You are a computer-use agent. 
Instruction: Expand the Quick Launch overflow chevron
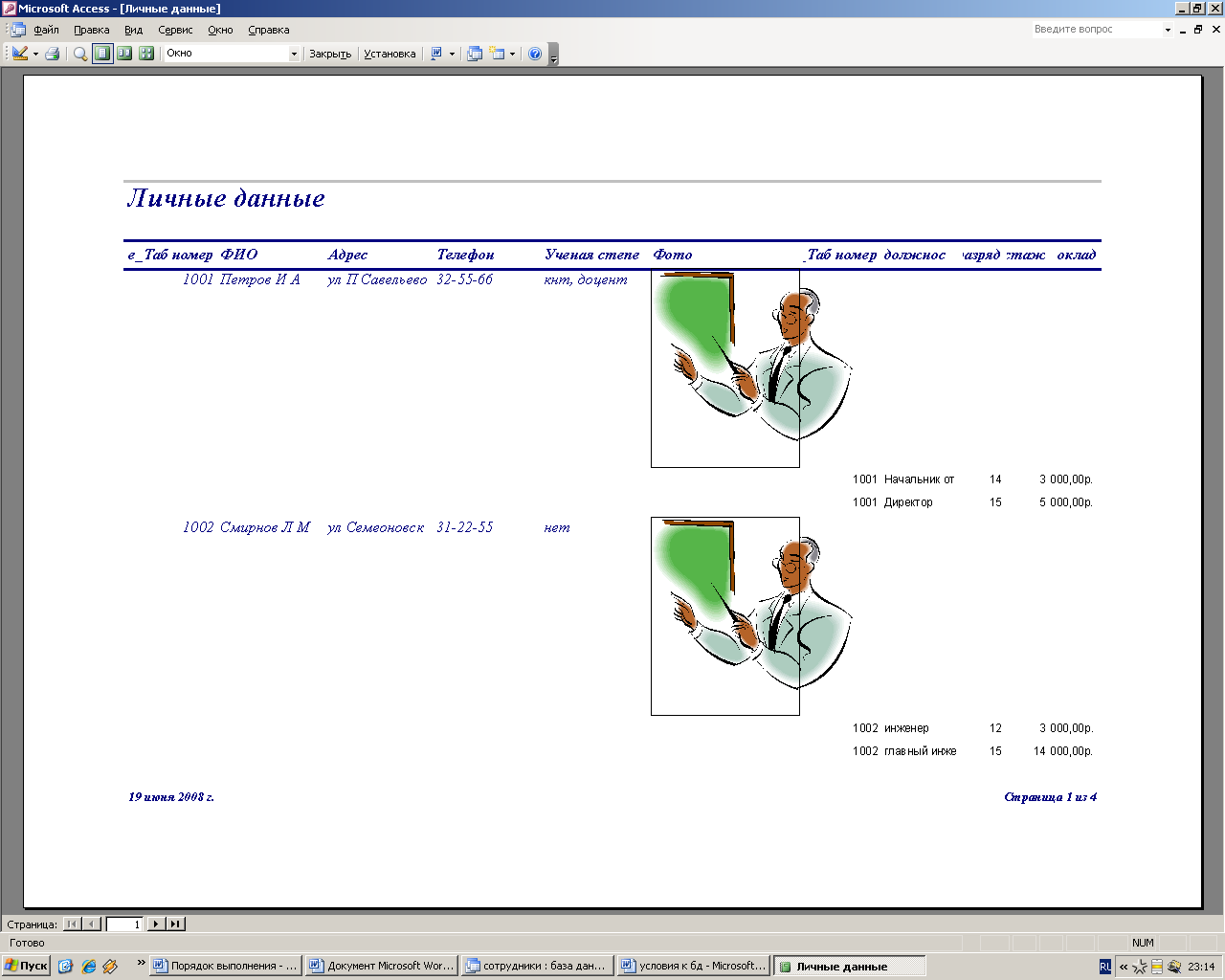point(141,962)
